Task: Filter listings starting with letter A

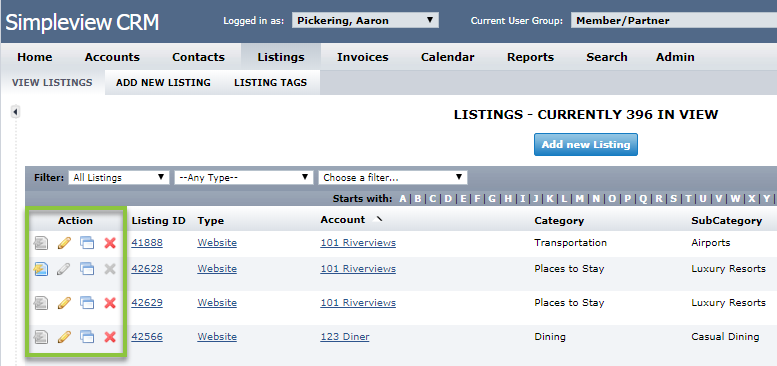Action: coord(403,199)
